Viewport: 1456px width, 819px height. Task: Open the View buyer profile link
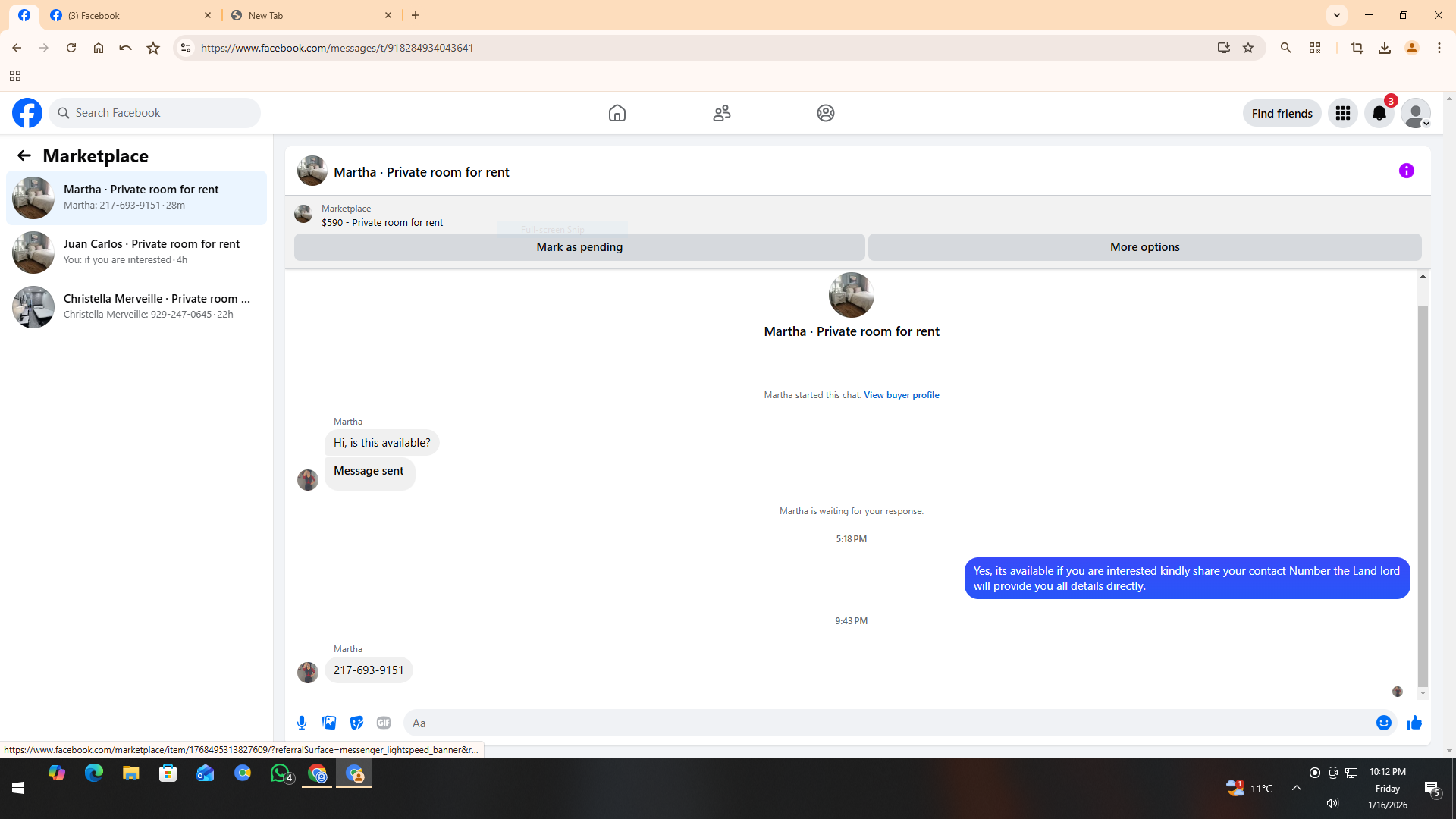[x=901, y=395]
